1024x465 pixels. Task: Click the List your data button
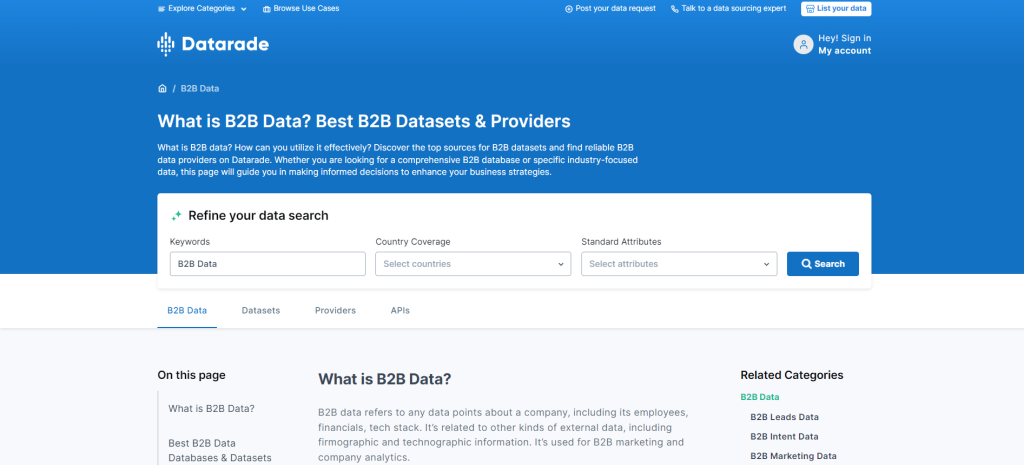coord(836,8)
